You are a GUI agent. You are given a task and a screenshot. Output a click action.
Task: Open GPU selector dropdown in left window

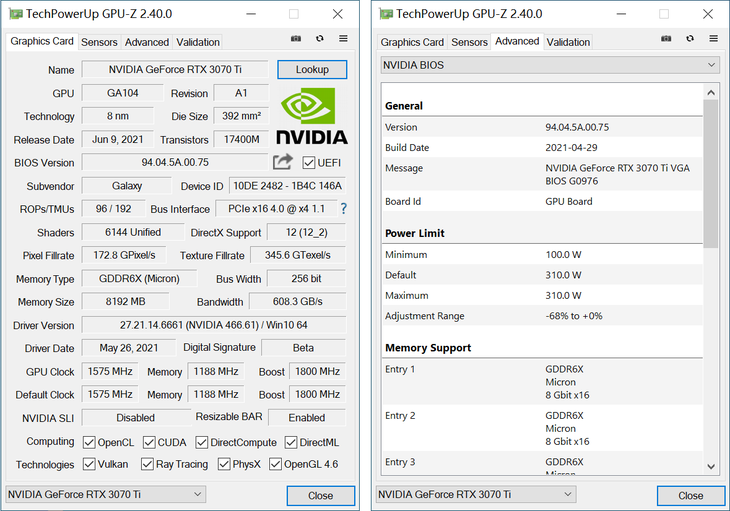pyautogui.click(x=106, y=494)
